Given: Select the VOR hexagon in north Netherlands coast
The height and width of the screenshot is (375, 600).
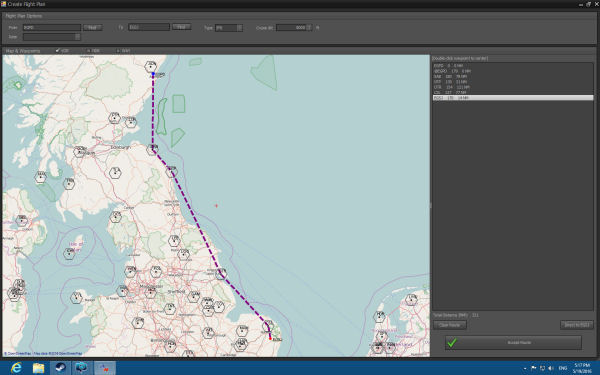Looking at the screenshot, I should click(x=411, y=299).
